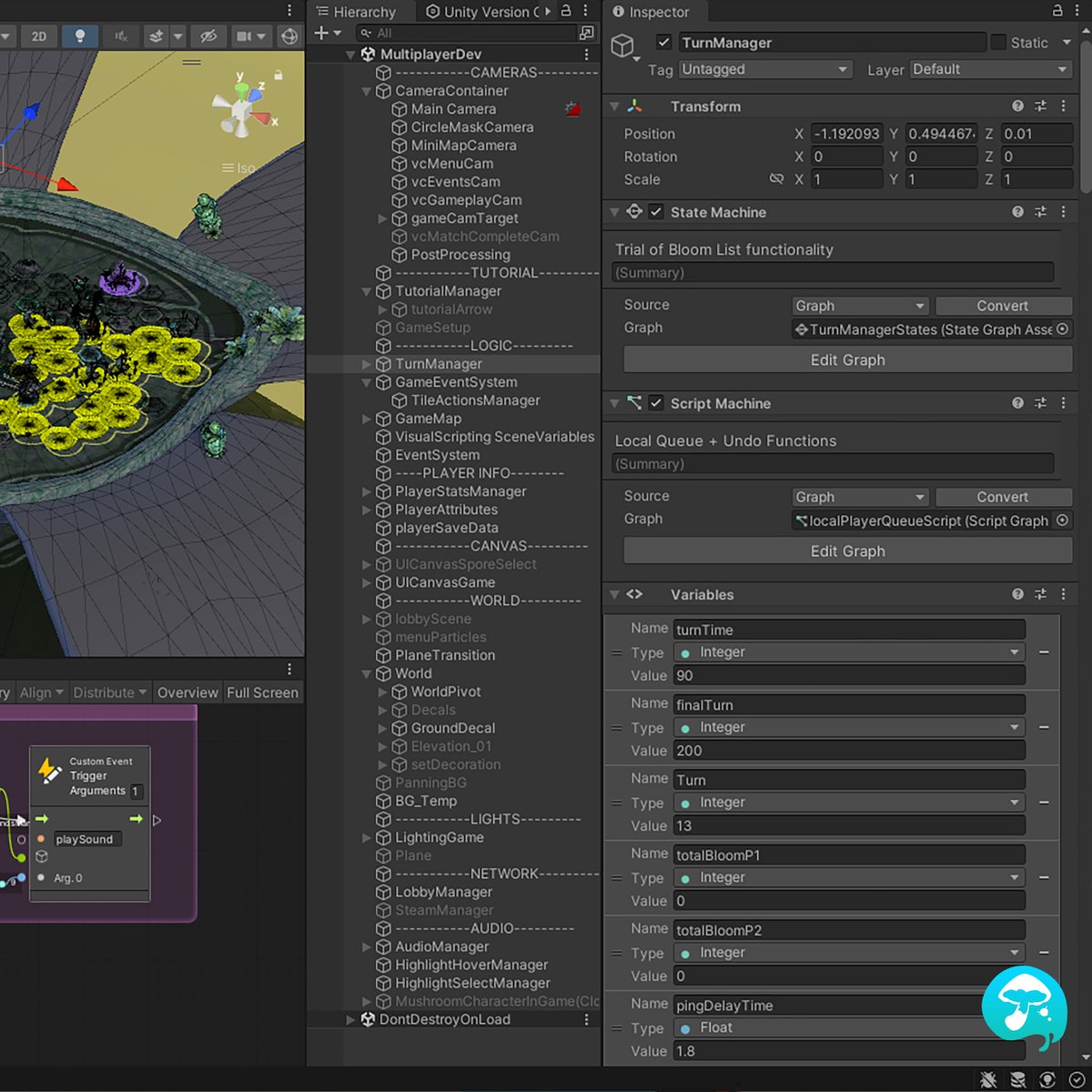Open State Machine presets icon
The width and height of the screenshot is (1092, 1092).
1040,212
